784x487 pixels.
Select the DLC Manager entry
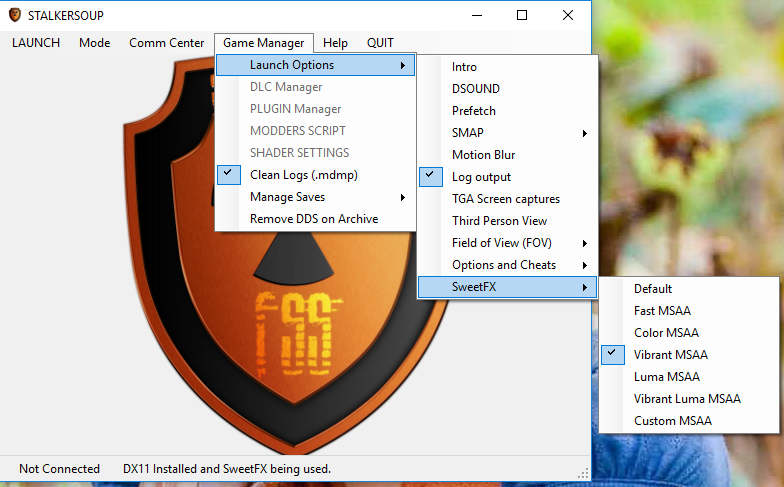tap(316, 87)
